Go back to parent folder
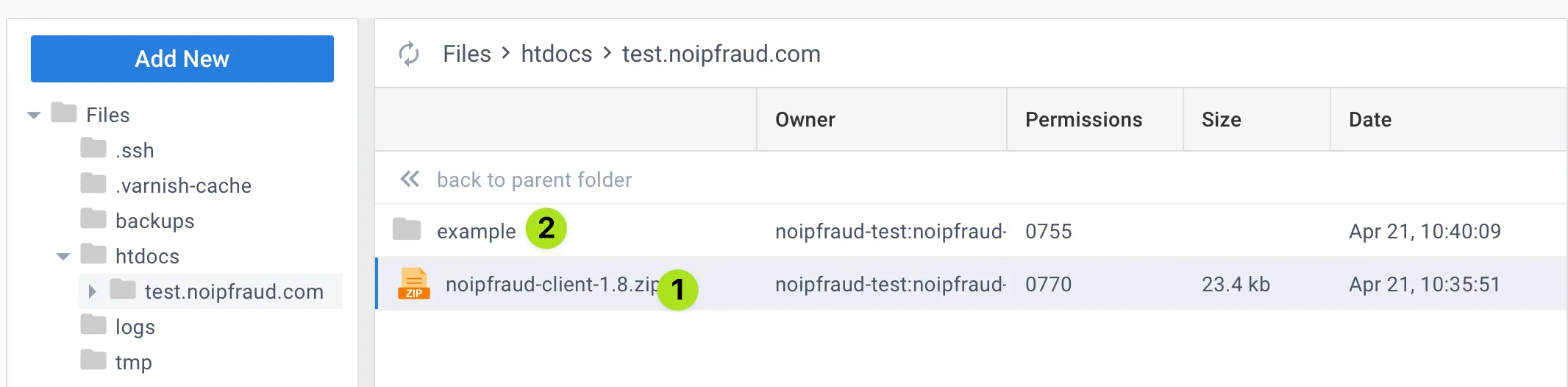 534,180
